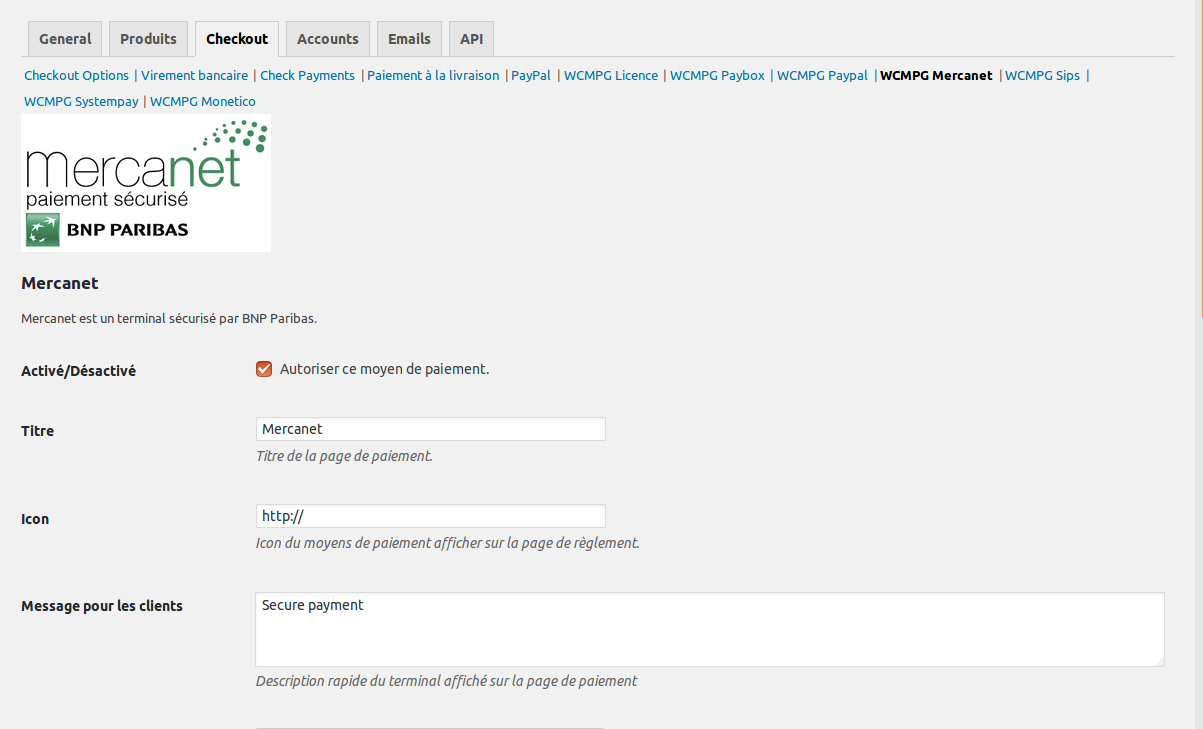
Task: Click the Mercanet section heading
Action: click(x=60, y=283)
